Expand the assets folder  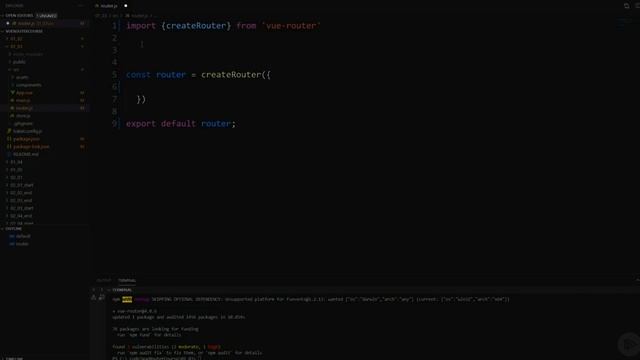click(22, 78)
